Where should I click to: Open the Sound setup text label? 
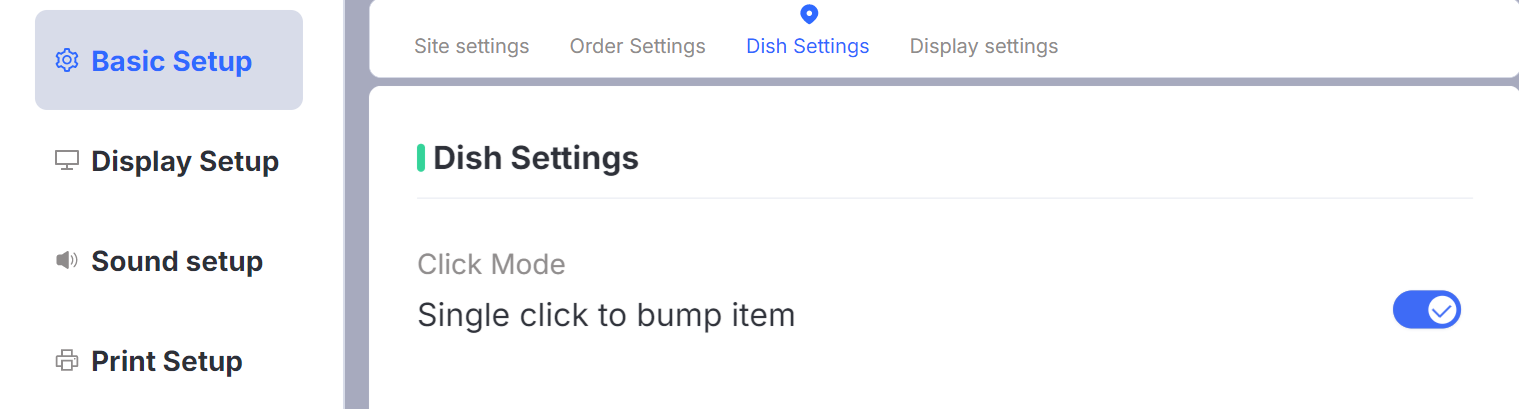pos(177,261)
